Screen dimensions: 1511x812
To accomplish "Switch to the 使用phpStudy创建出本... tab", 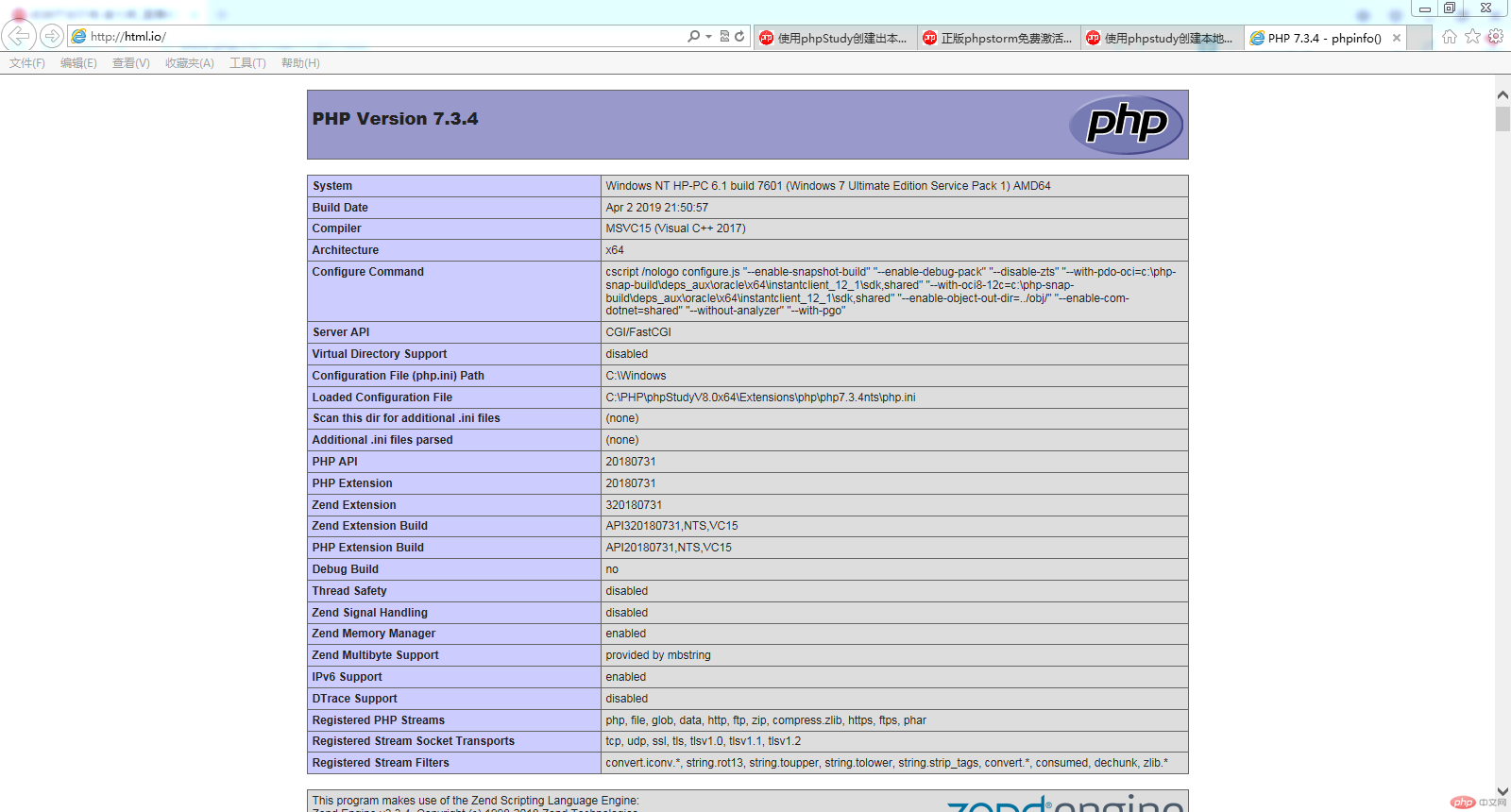I will 835,38.
